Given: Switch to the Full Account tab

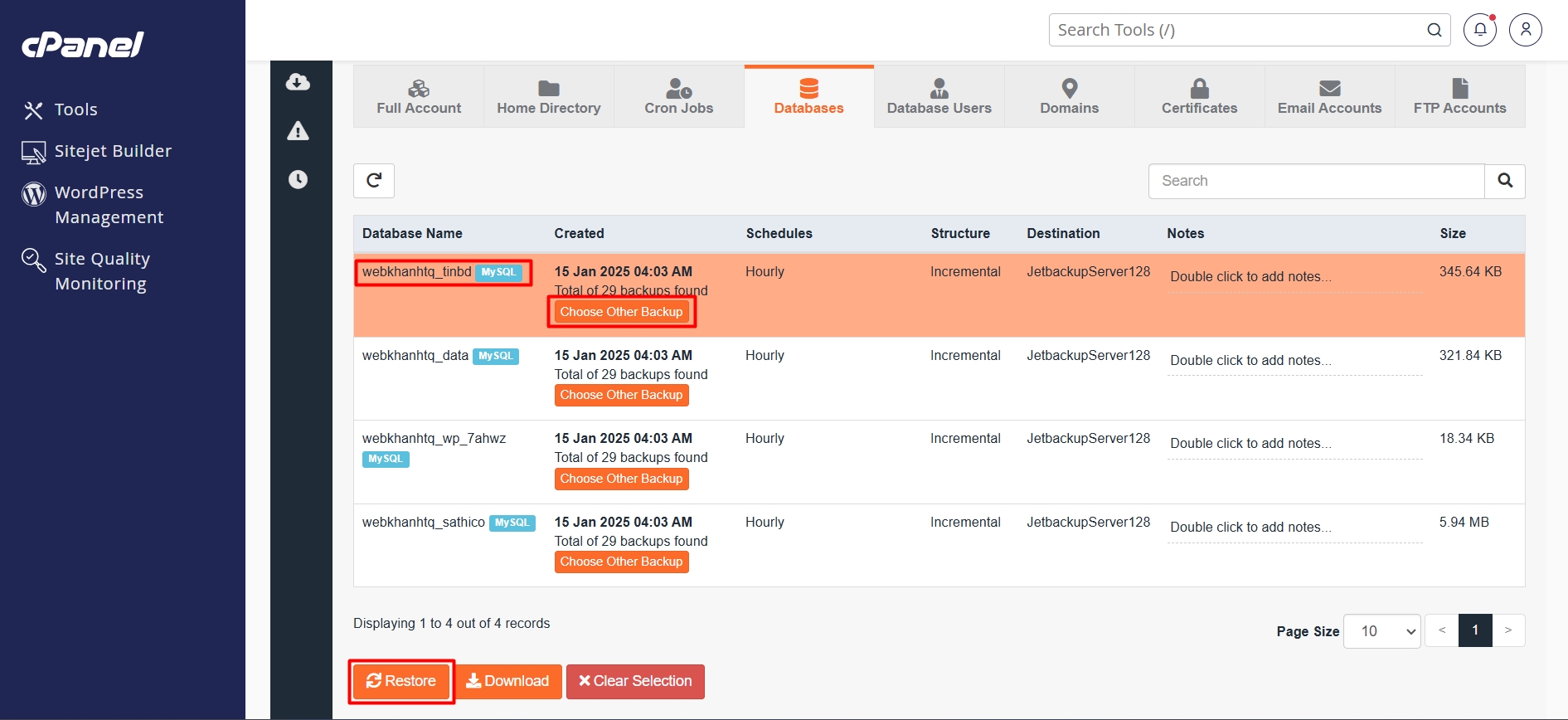Looking at the screenshot, I should tap(419, 97).
